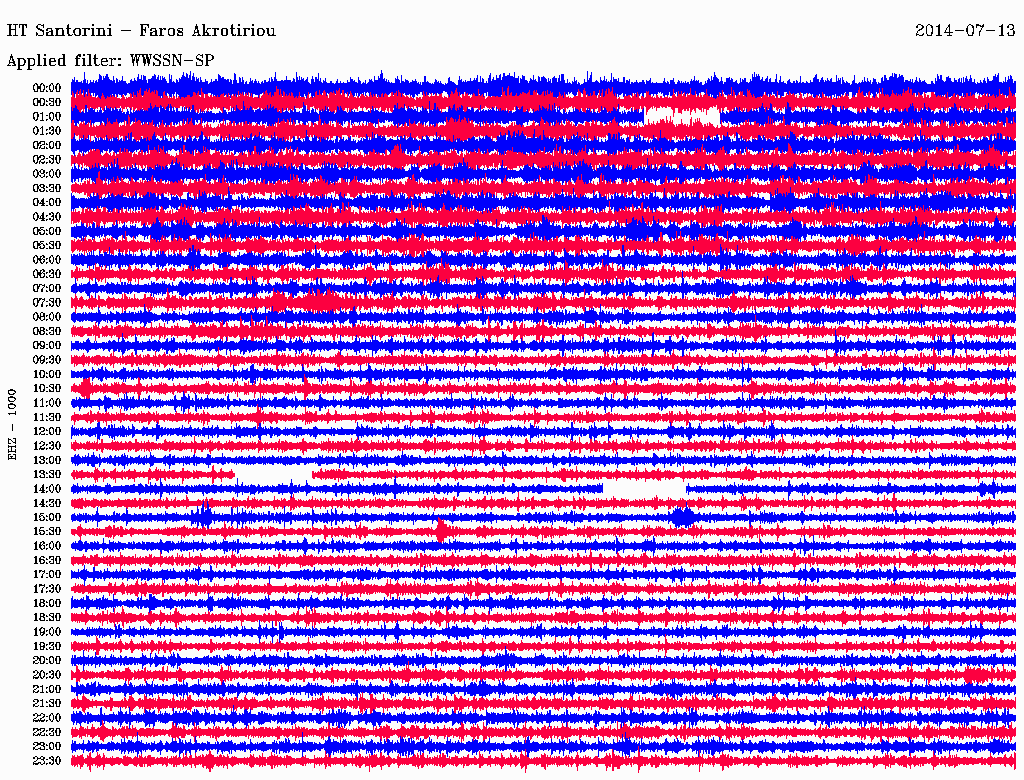Click the 03:30 time label
1024x780 pixels.
(46, 189)
